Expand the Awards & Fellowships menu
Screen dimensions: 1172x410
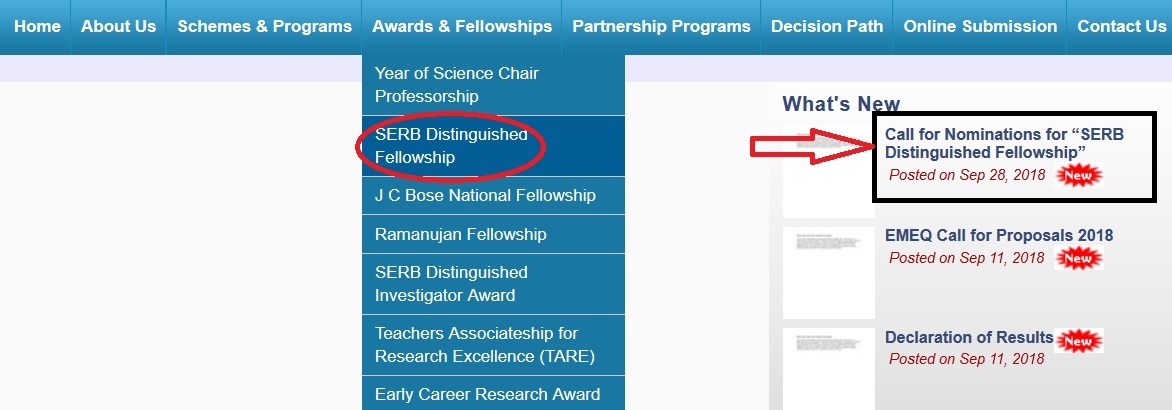462,27
